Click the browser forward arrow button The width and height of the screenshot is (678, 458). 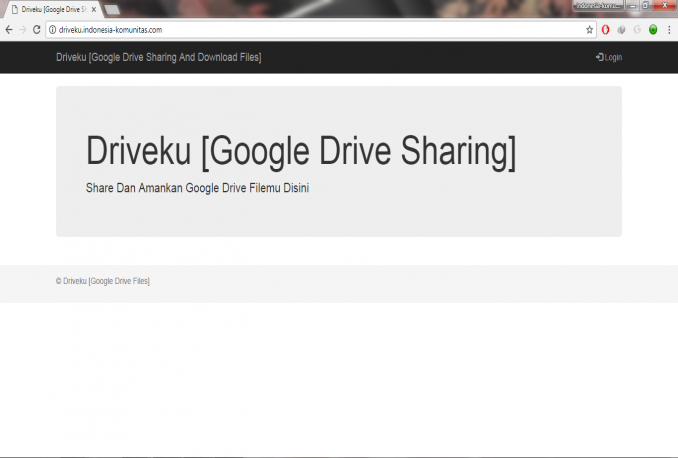click(x=23, y=30)
